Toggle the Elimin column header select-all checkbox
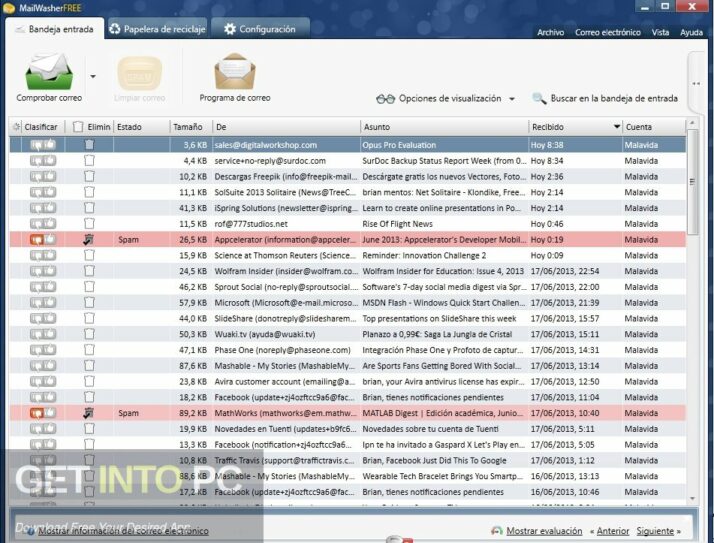Viewport: 714px width, 543px height. click(78, 127)
